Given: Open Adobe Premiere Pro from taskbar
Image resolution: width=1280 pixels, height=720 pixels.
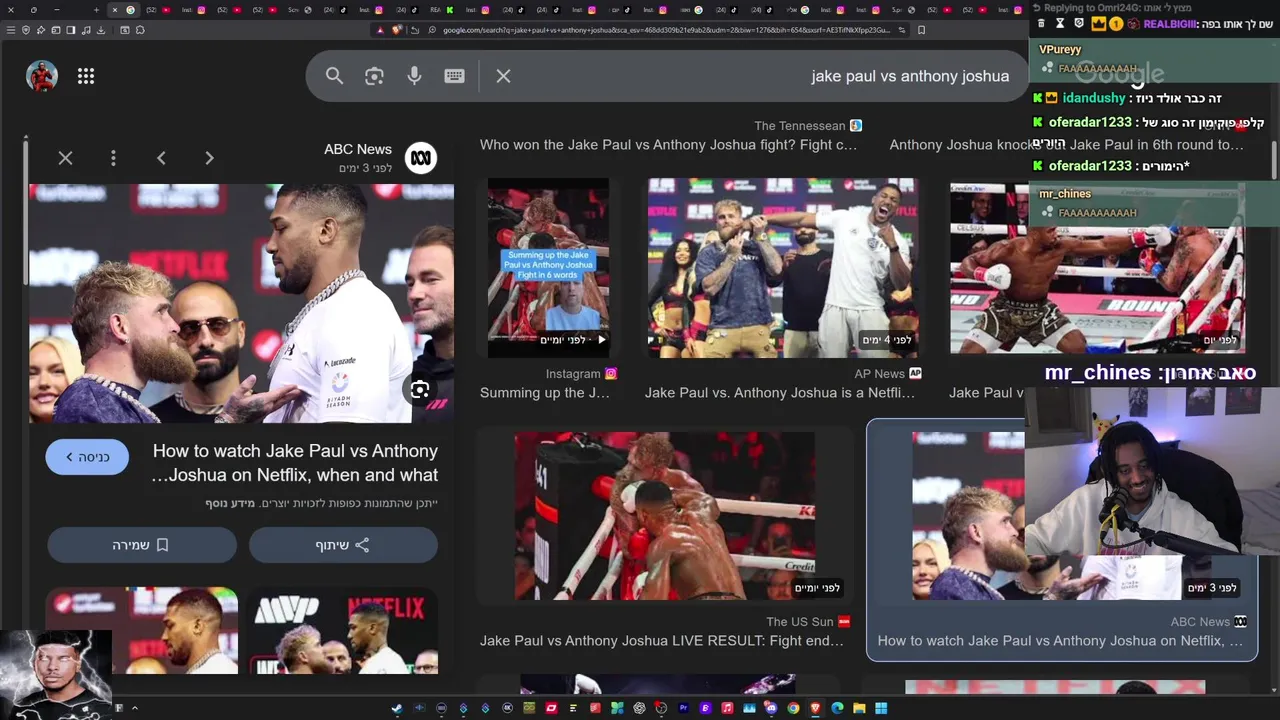Looking at the screenshot, I should click(684, 708).
